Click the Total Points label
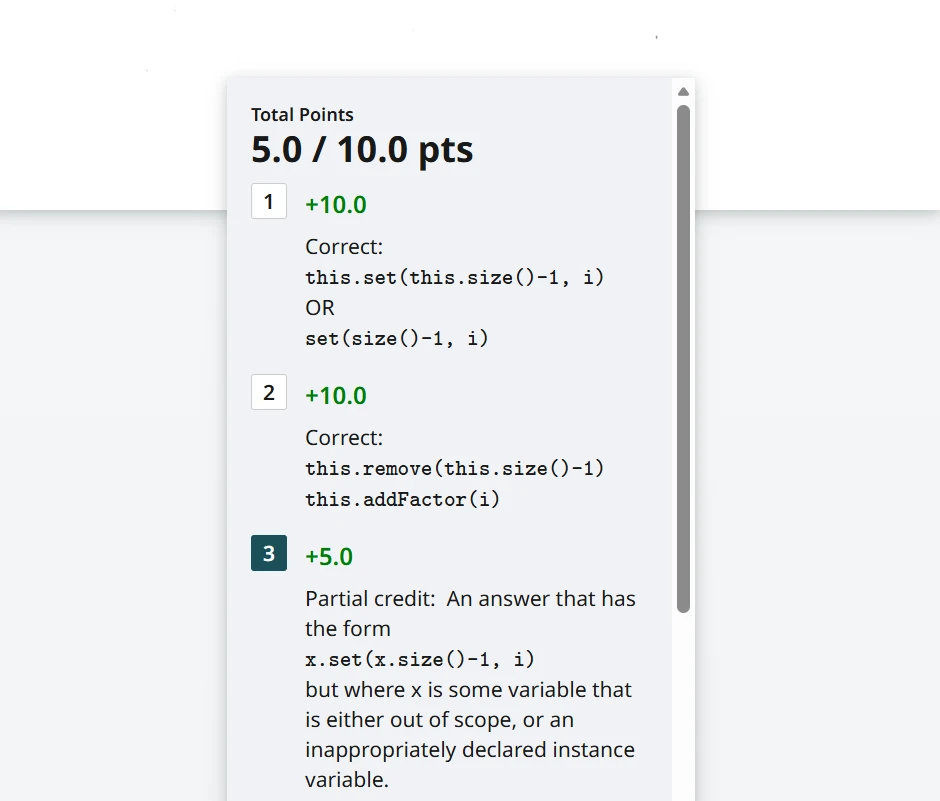 click(x=302, y=115)
